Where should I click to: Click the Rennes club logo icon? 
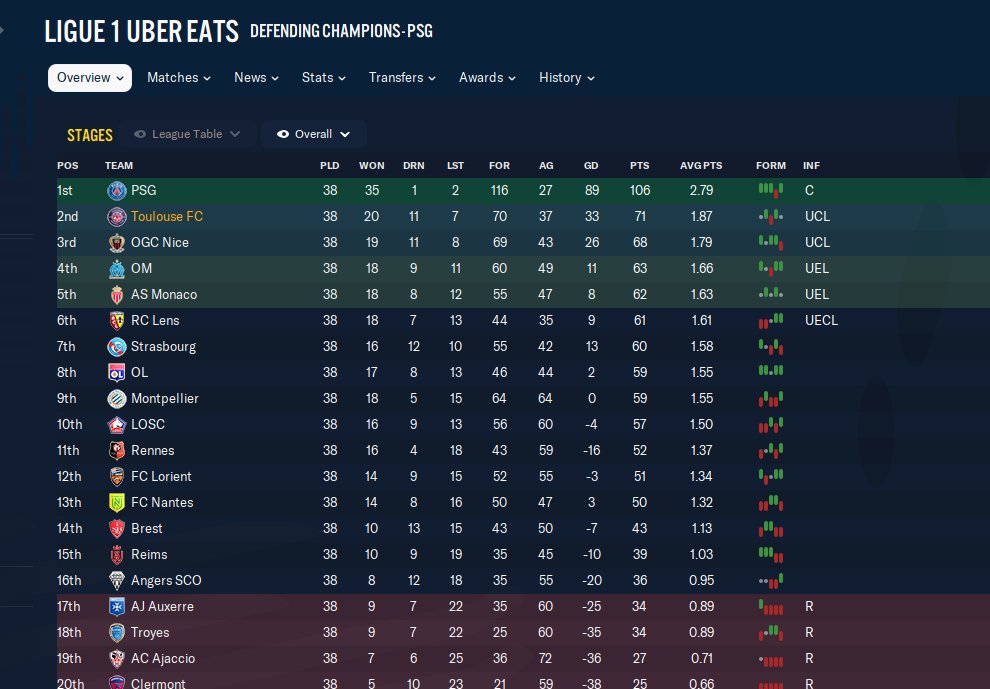(x=117, y=450)
